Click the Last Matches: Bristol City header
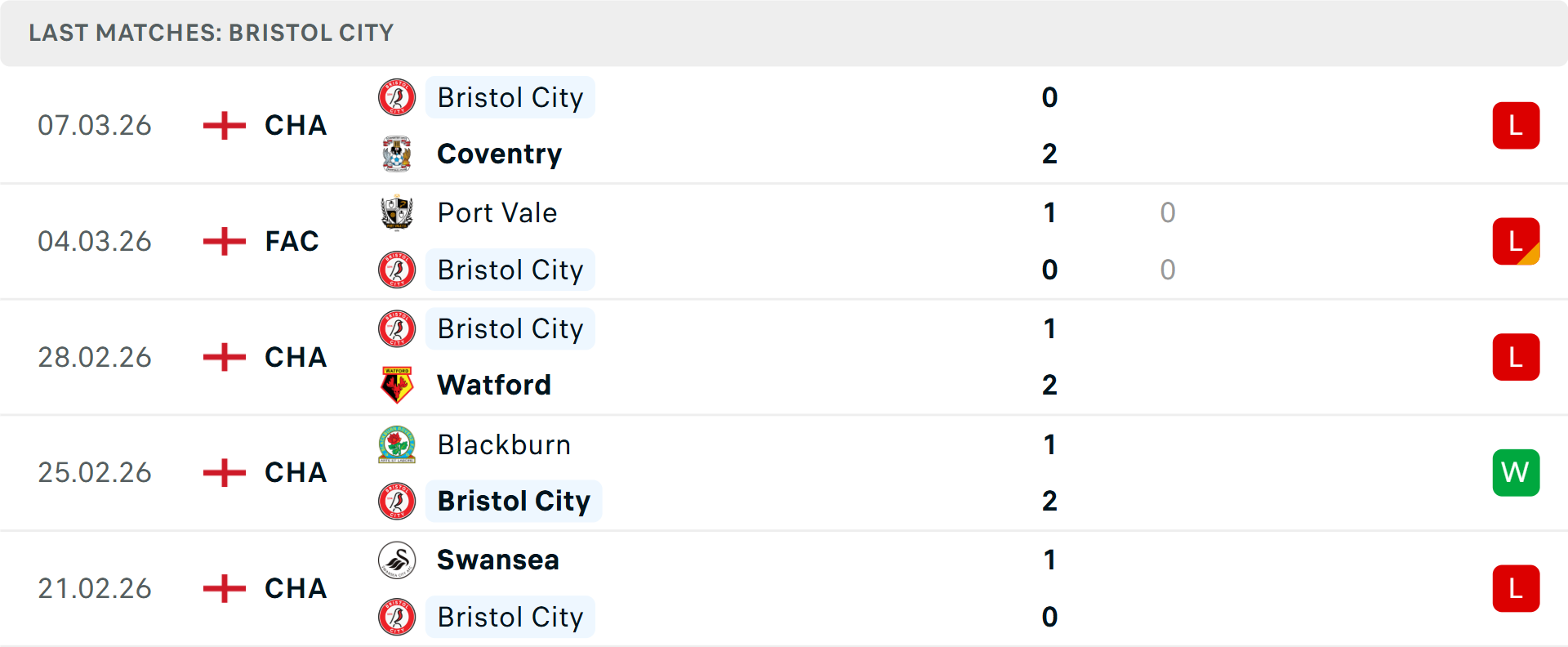 pyautogui.click(x=212, y=33)
